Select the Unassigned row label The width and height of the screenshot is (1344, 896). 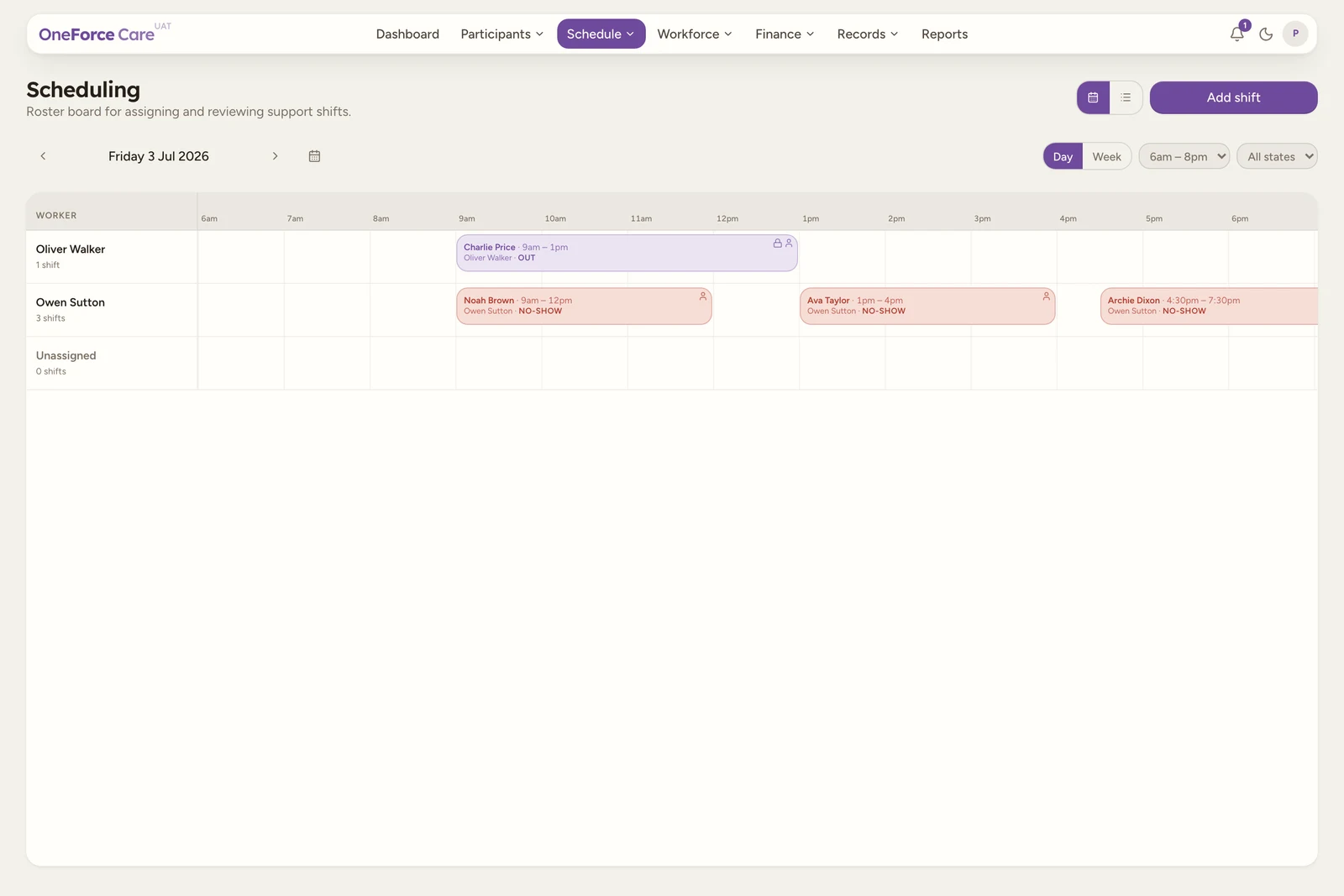(x=66, y=356)
